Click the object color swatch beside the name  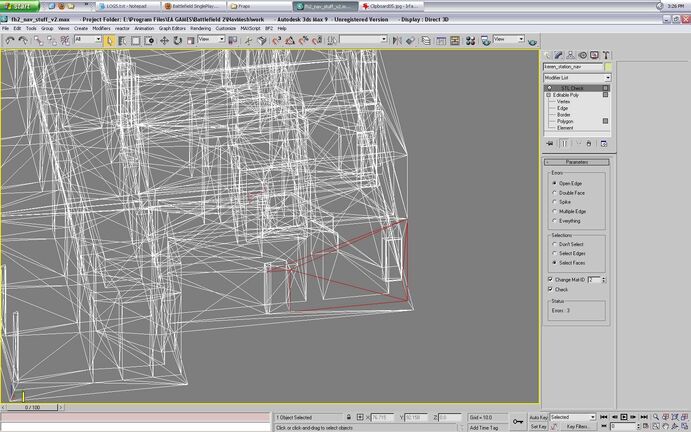pyautogui.click(x=608, y=67)
